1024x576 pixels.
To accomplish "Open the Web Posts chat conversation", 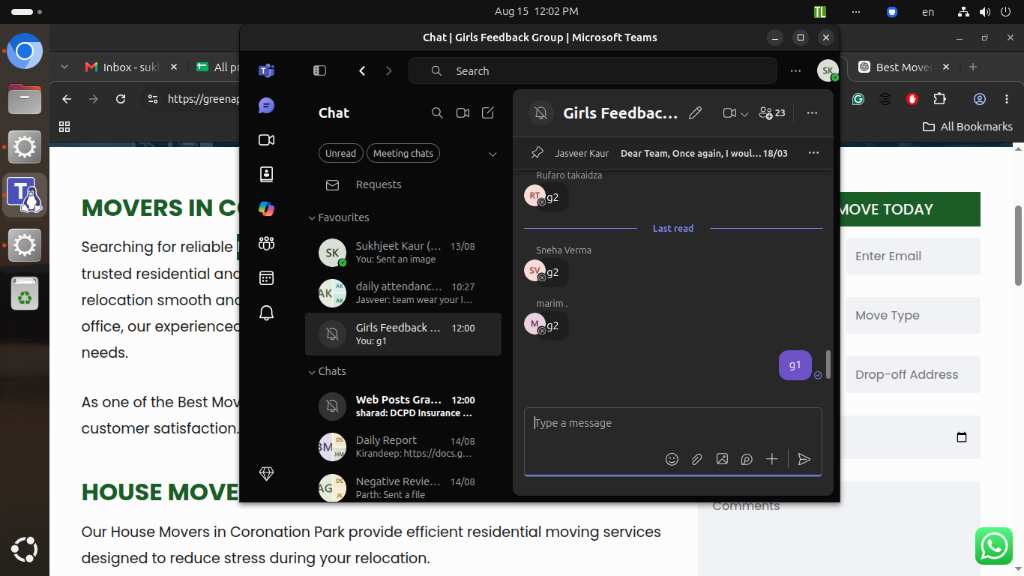I will click(403, 406).
